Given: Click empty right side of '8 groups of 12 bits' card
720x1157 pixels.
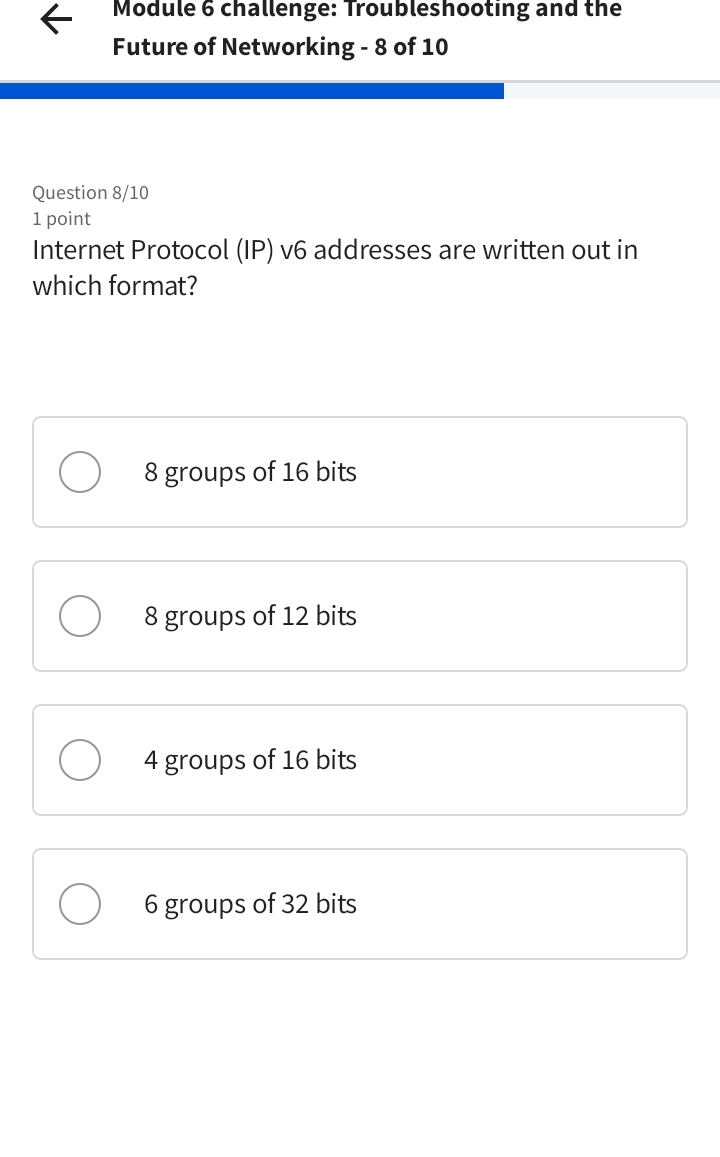Looking at the screenshot, I should pos(560,616).
